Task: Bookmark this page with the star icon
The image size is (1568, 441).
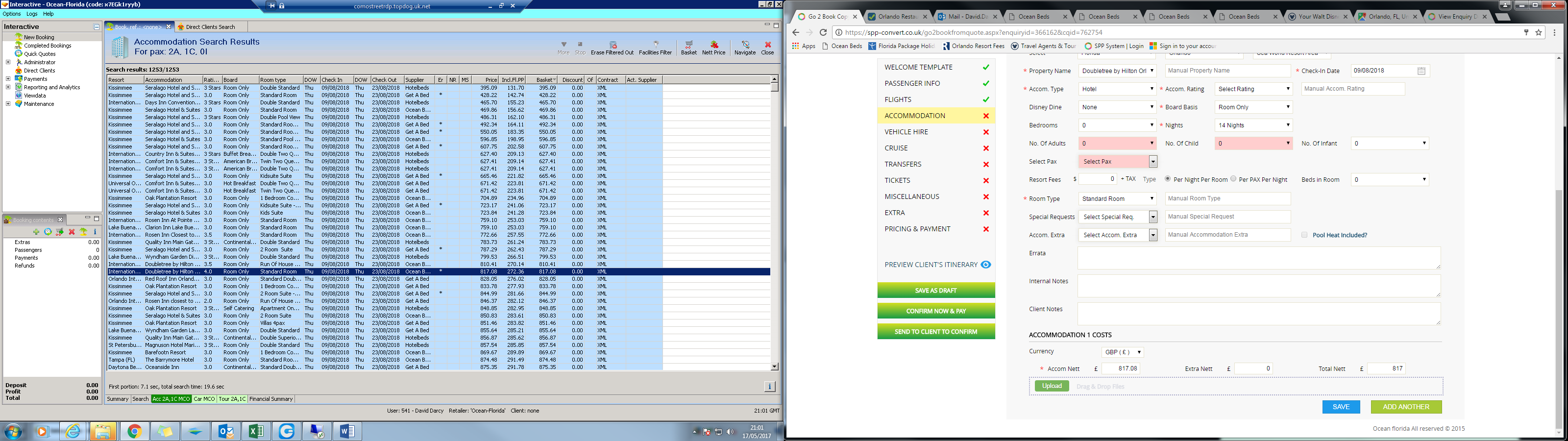Action: 1539,32
